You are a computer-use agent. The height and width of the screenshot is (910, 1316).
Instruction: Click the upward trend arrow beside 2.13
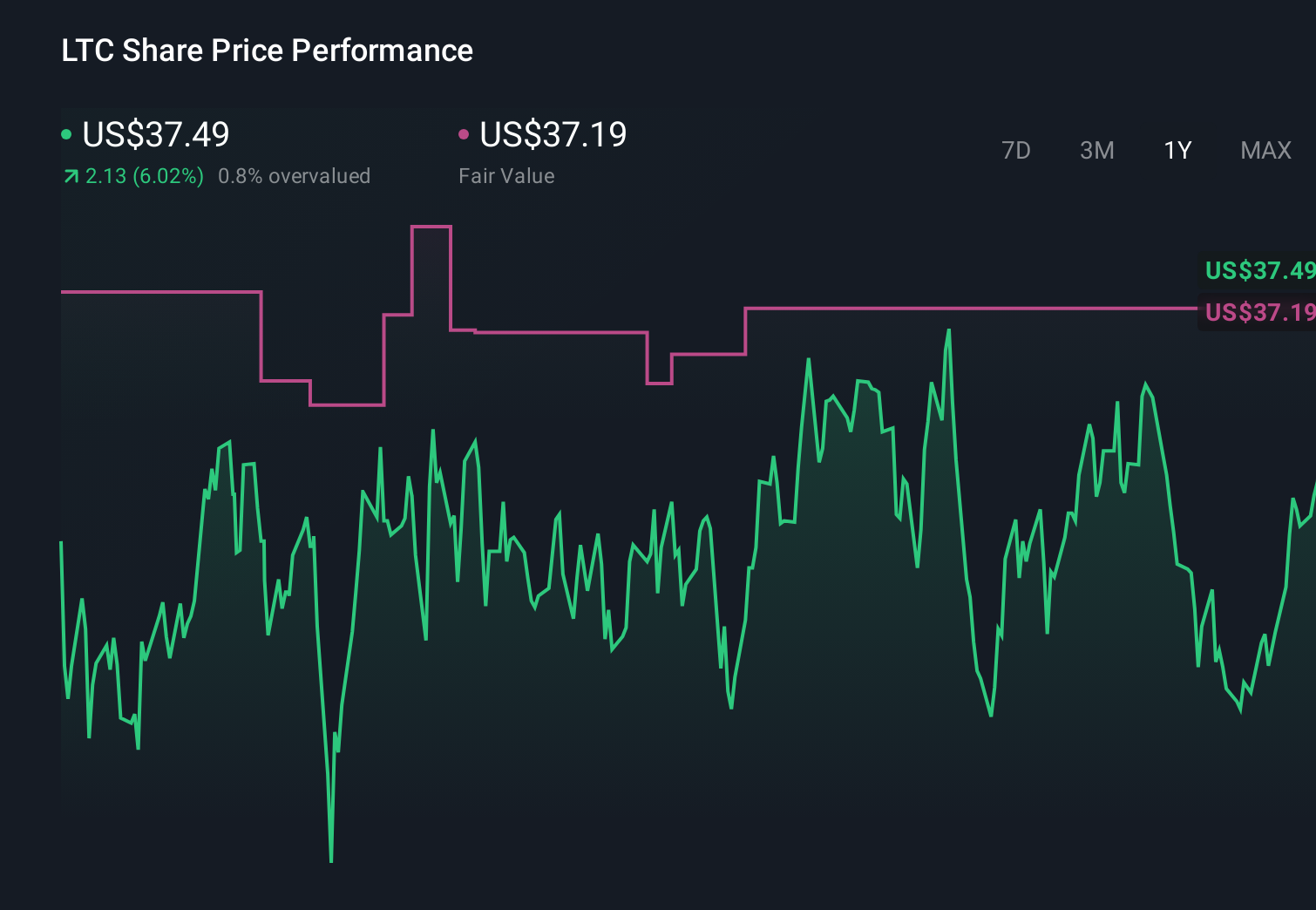[x=70, y=176]
